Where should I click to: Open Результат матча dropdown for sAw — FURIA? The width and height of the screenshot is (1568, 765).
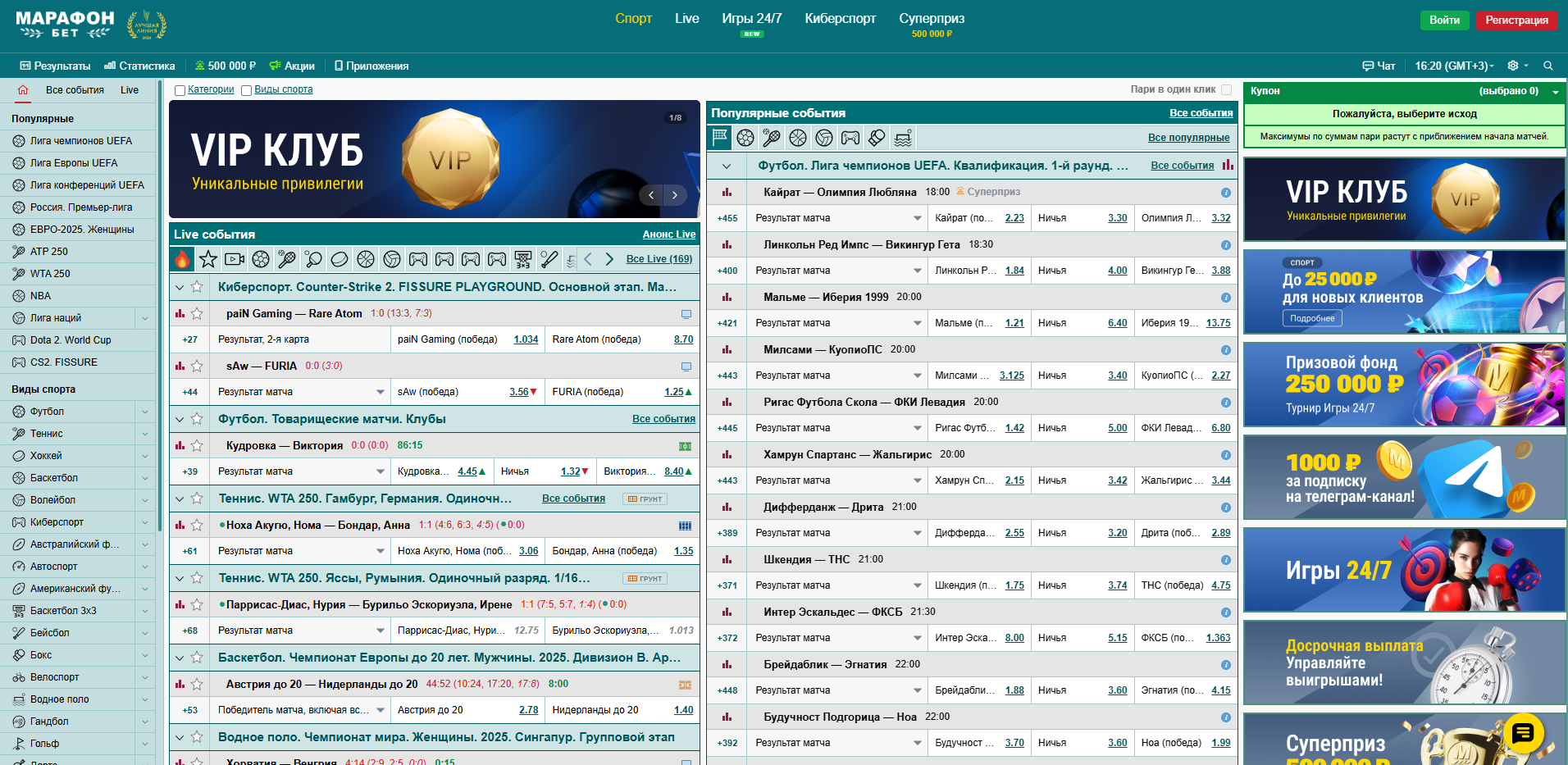pos(300,392)
